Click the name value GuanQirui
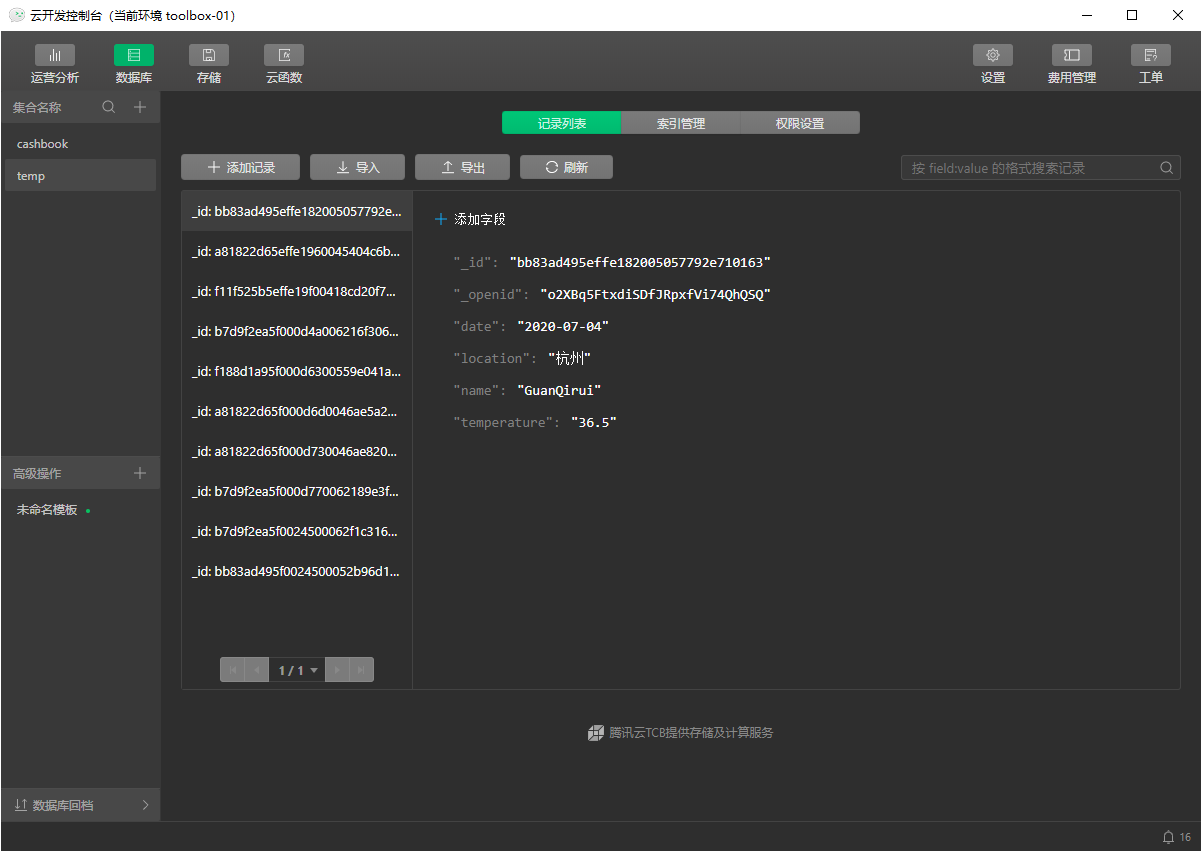1202x852 pixels. click(x=559, y=390)
